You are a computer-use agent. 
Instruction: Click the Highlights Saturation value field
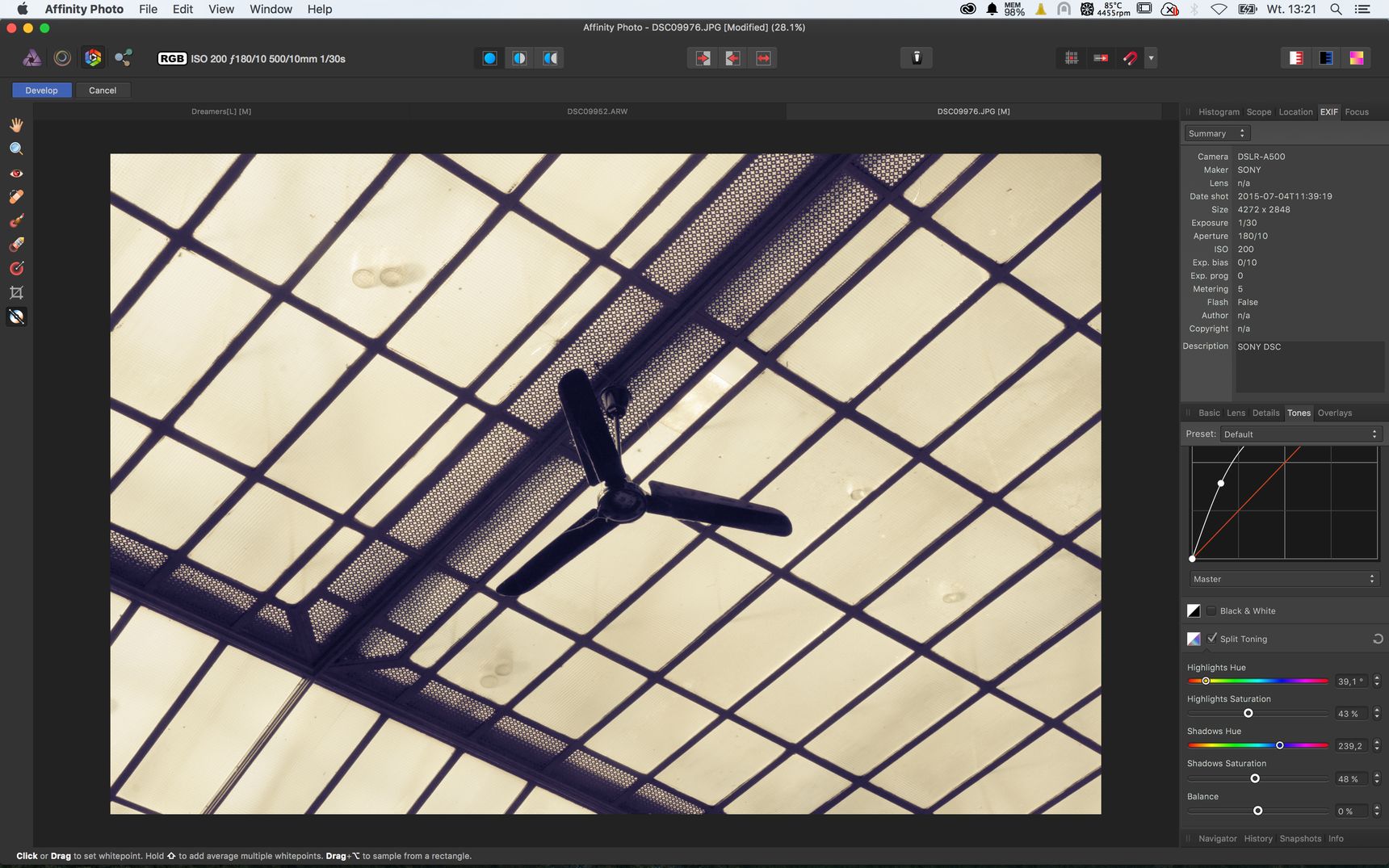point(1352,714)
